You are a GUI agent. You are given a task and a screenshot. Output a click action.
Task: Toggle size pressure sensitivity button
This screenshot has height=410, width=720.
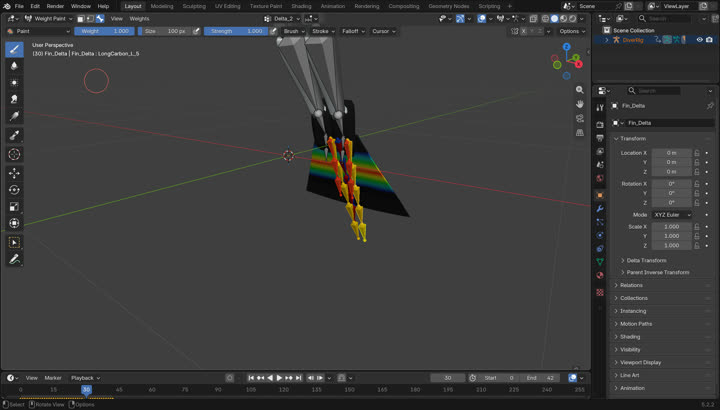(x=196, y=31)
